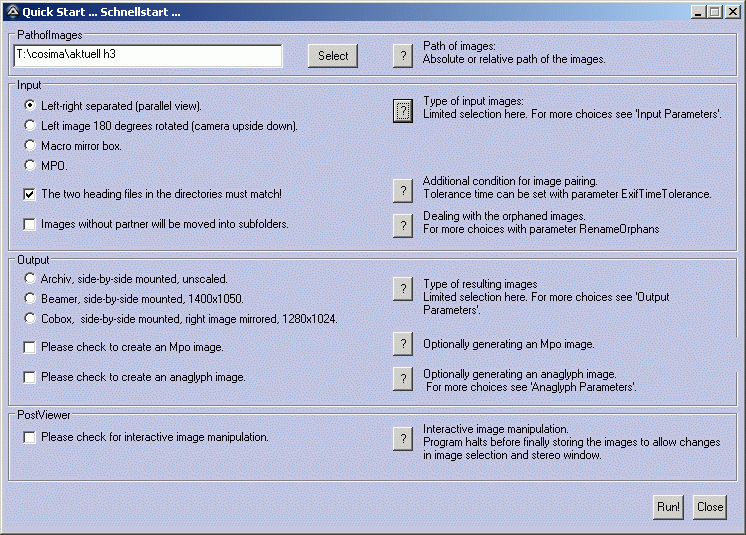Click the help button for Path of images
The image size is (746, 535).
402,55
